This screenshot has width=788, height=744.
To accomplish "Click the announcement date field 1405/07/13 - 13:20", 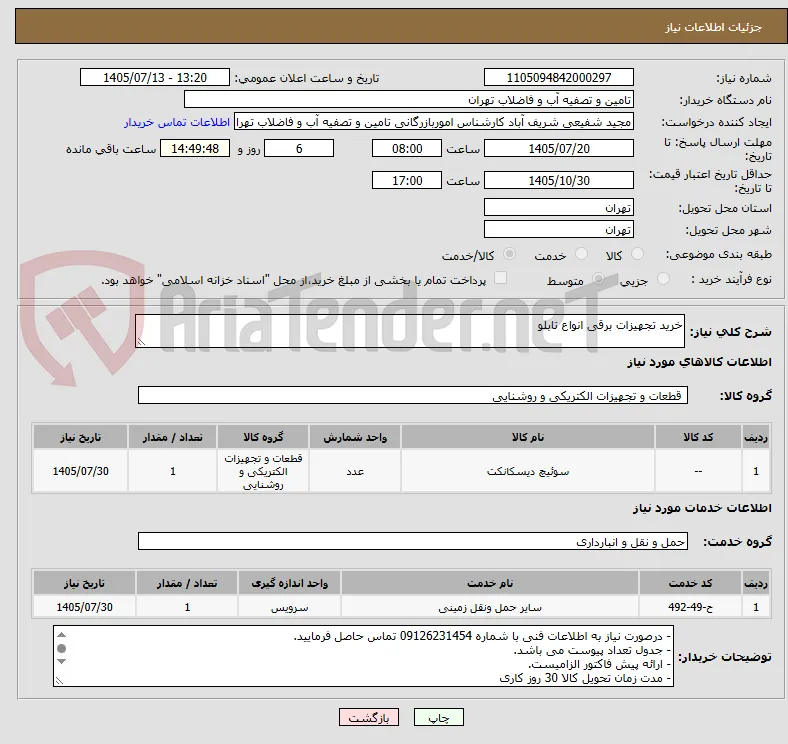I will [155, 78].
